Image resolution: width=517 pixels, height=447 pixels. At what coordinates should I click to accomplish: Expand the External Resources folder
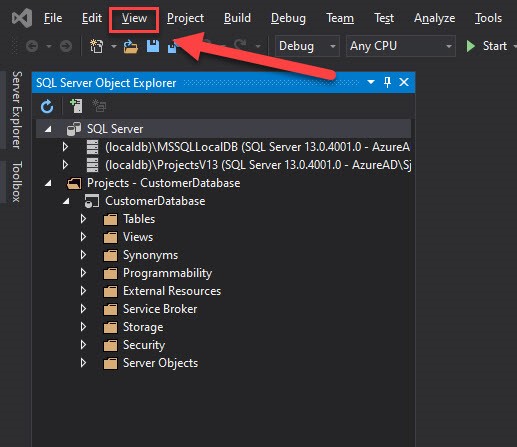point(83,291)
